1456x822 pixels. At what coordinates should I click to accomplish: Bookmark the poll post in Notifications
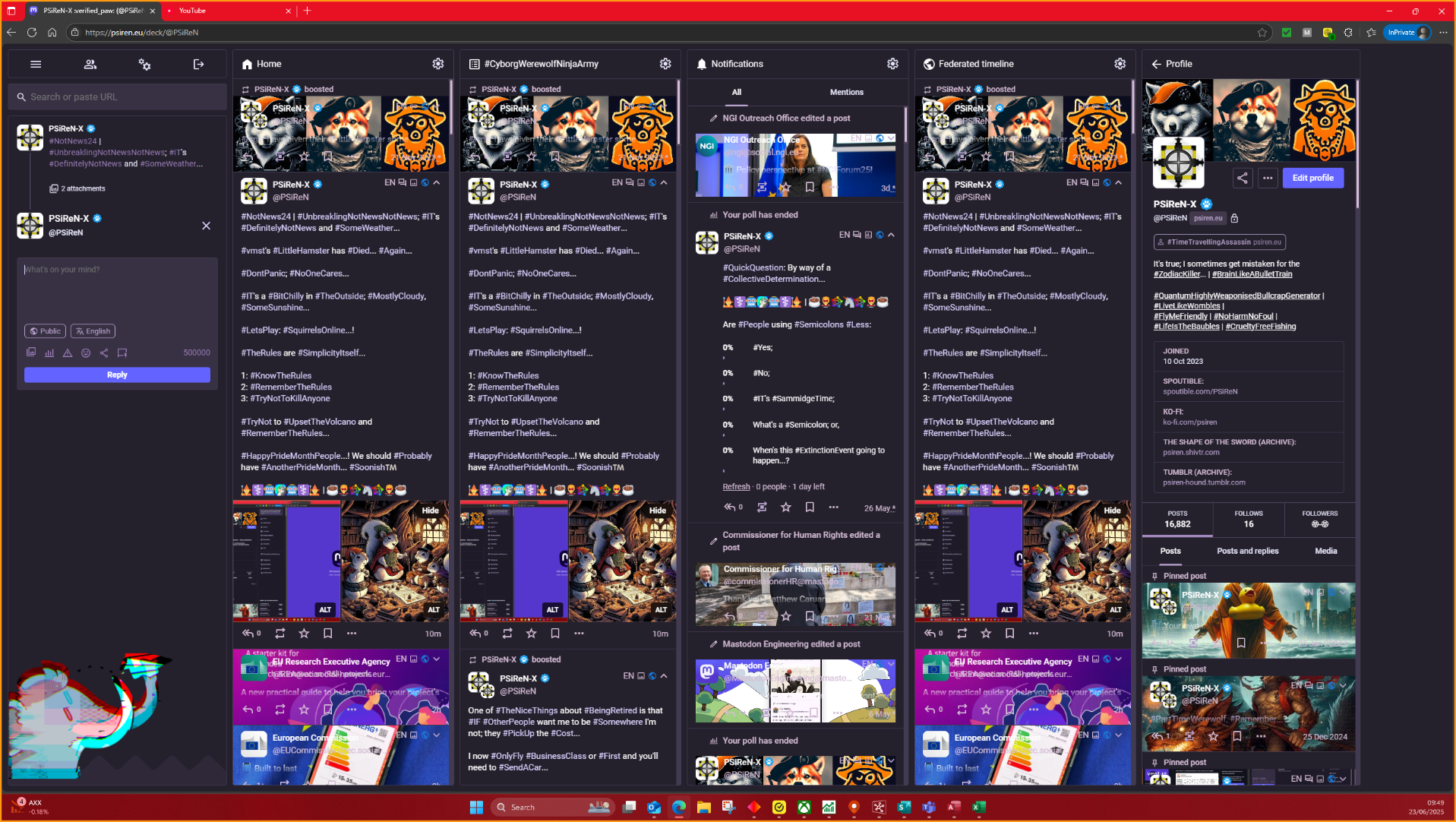point(810,507)
